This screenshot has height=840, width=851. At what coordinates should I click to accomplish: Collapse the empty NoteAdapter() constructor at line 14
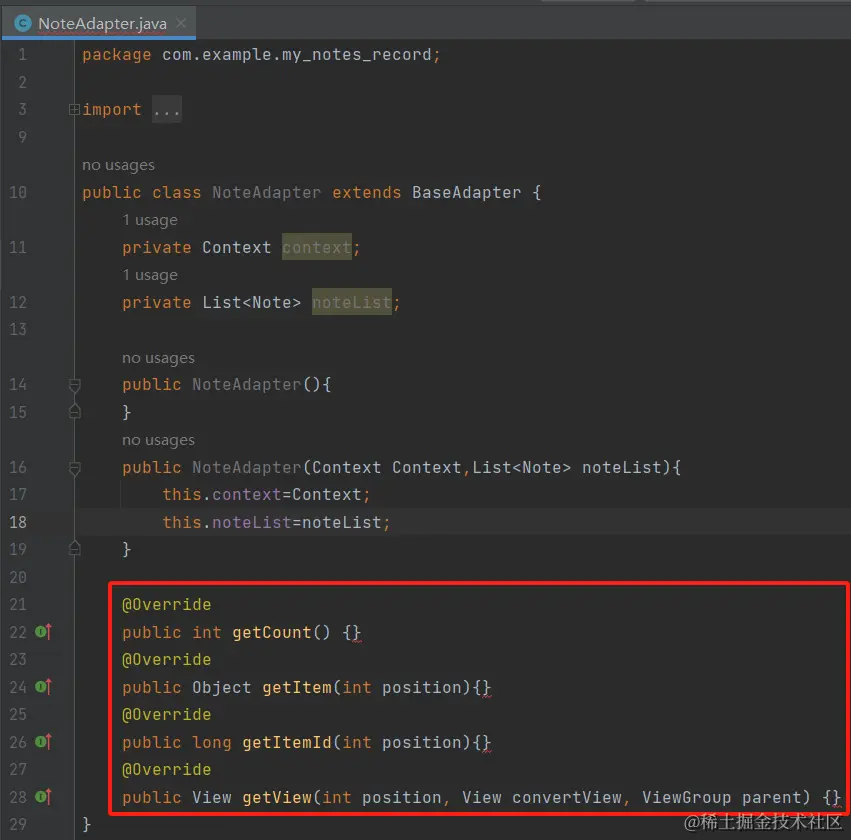pyautogui.click(x=75, y=385)
